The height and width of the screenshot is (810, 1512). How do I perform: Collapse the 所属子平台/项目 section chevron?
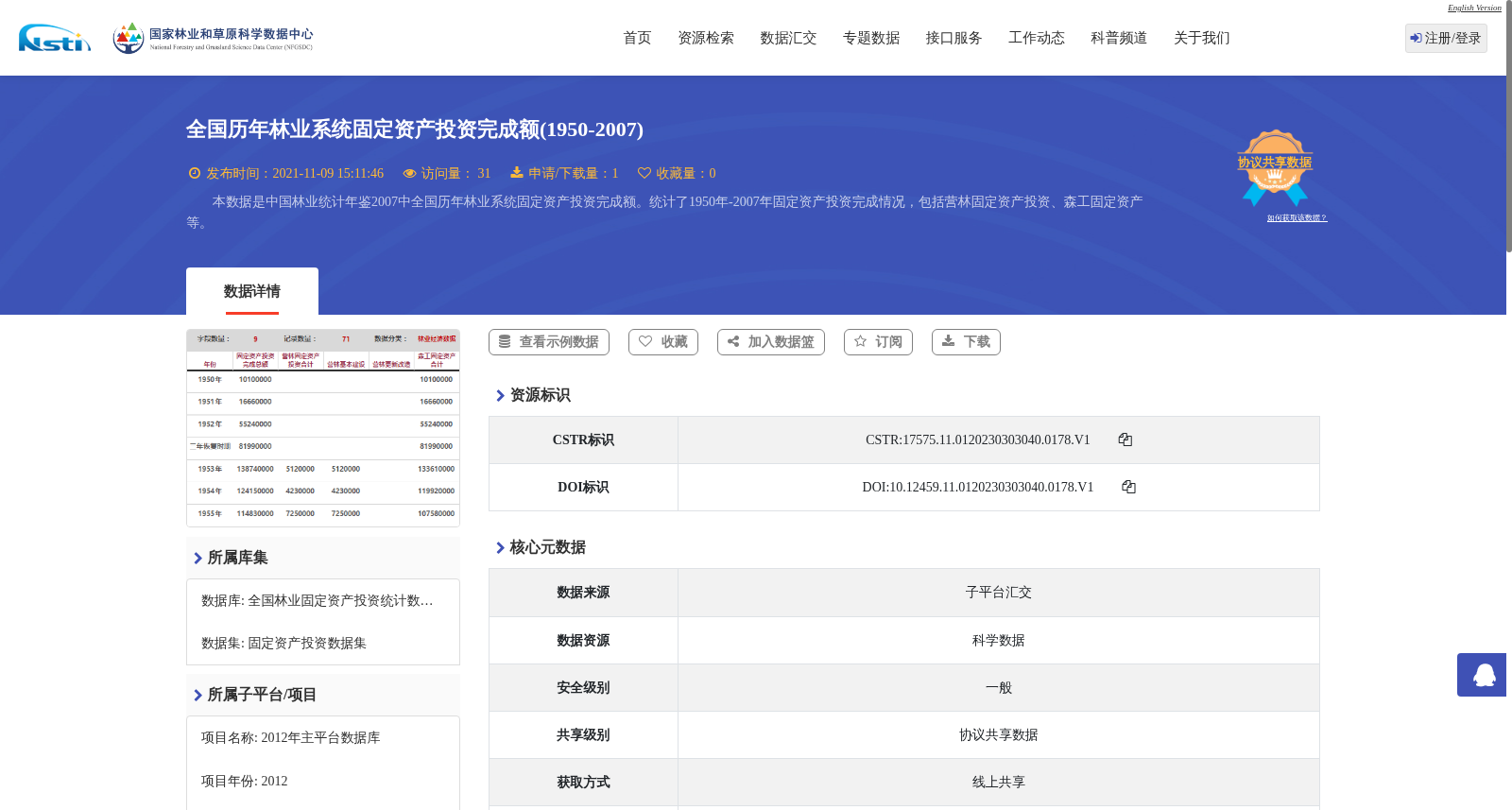click(x=198, y=696)
